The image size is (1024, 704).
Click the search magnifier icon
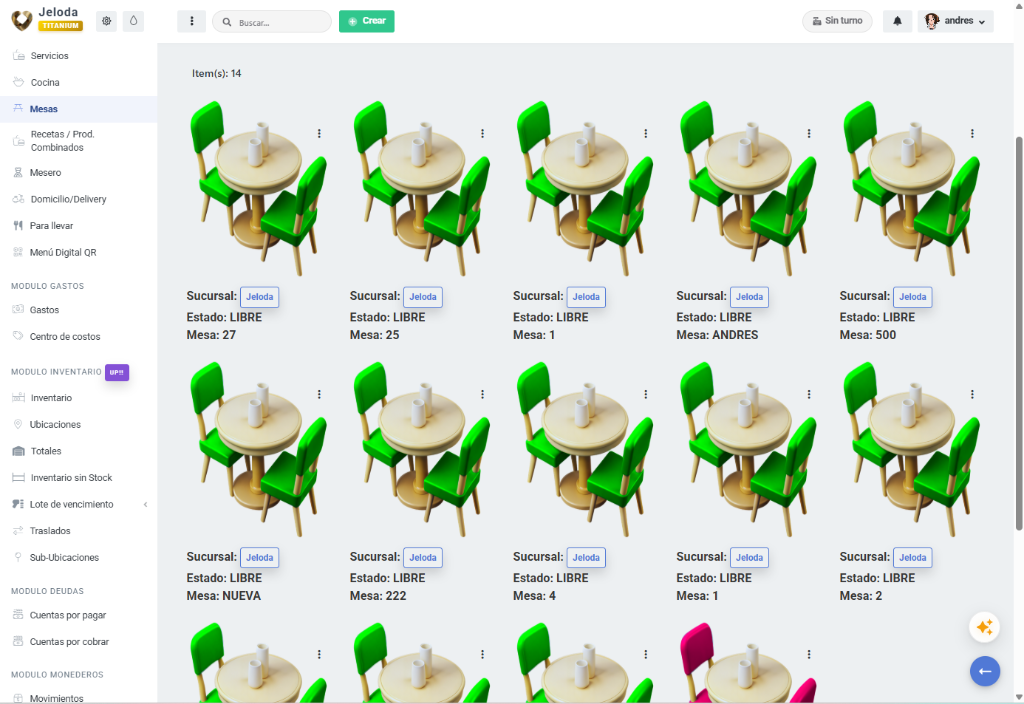pos(227,22)
